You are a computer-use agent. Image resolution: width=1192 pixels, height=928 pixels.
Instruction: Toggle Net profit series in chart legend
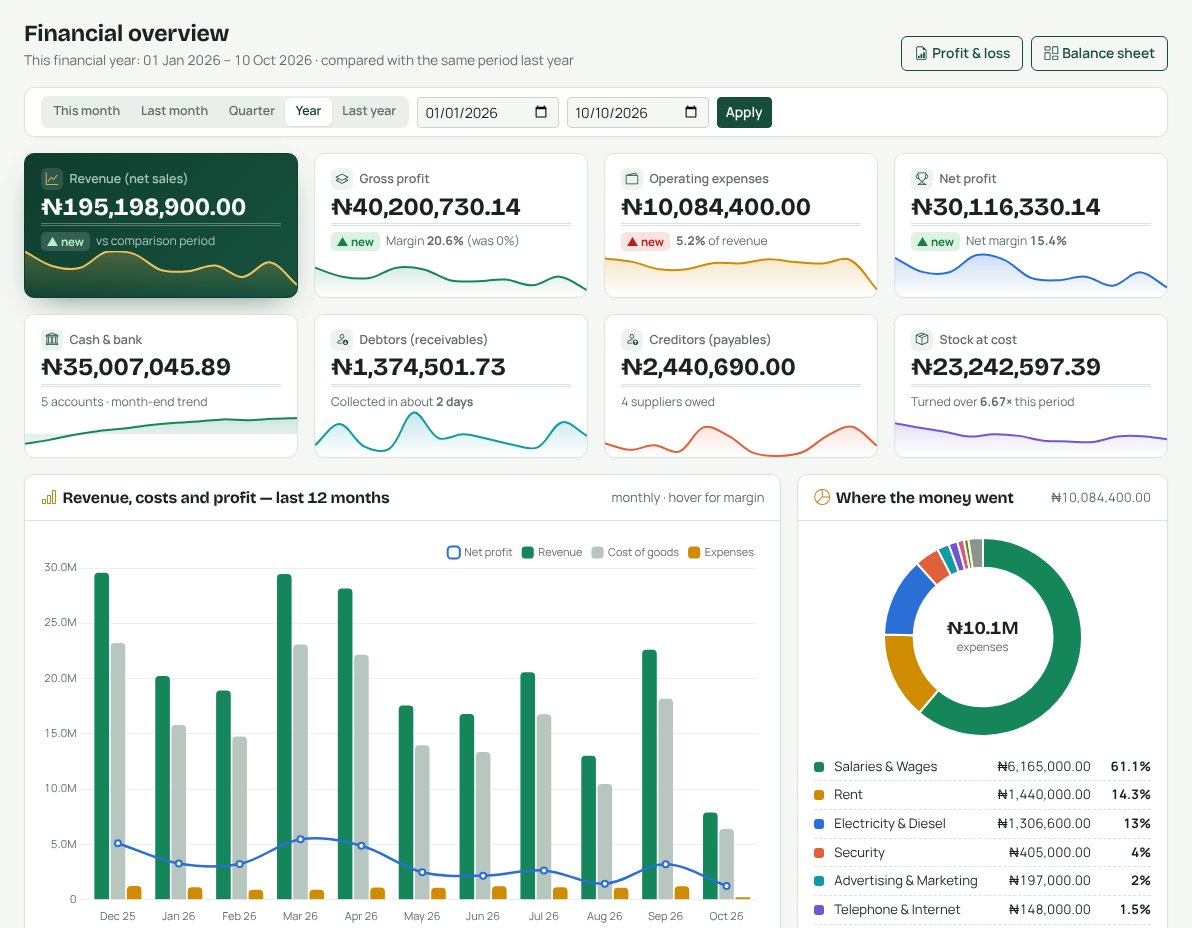pos(480,553)
